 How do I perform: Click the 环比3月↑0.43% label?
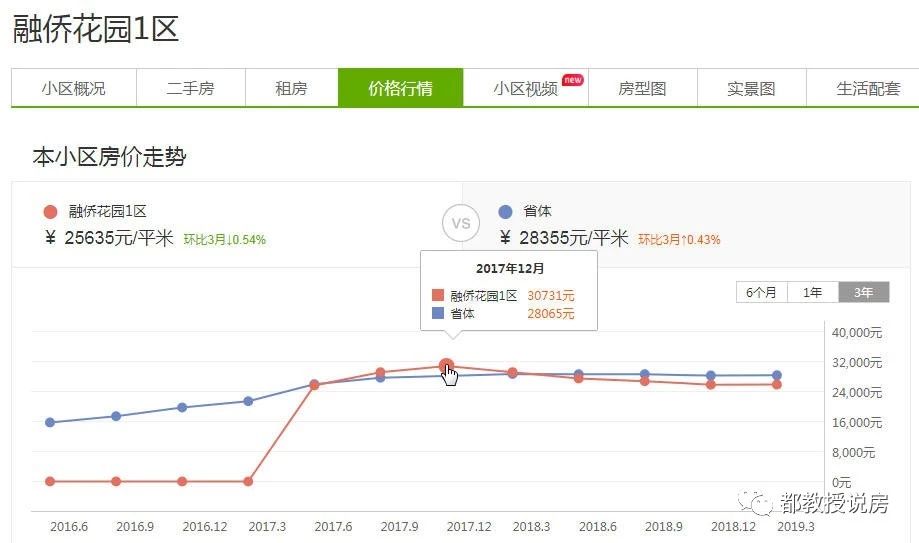click(679, 239)
